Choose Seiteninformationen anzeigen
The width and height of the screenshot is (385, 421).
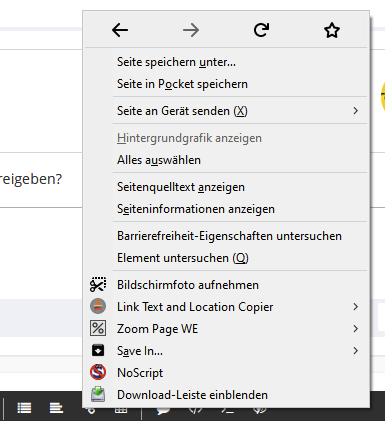226,209
